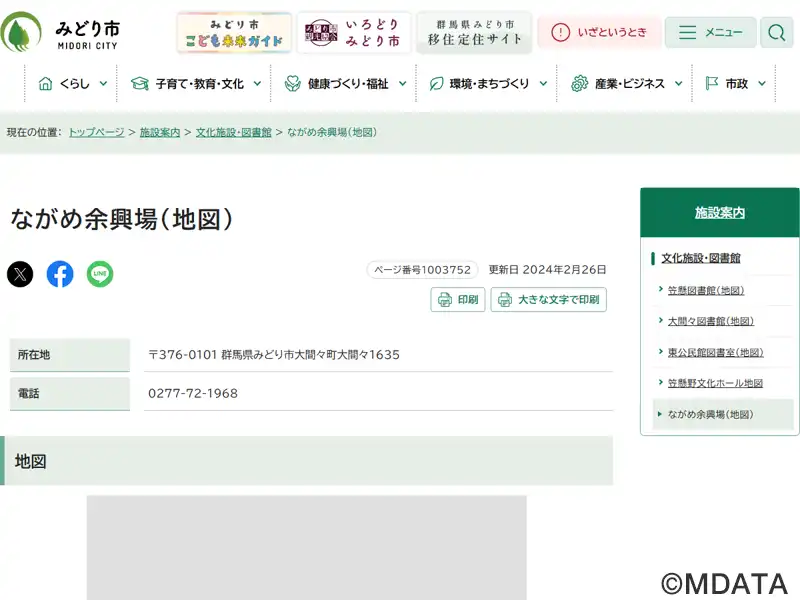The image size is (800, 600).
Task: Click the gray map area
Action: click(x=306, y=547)
